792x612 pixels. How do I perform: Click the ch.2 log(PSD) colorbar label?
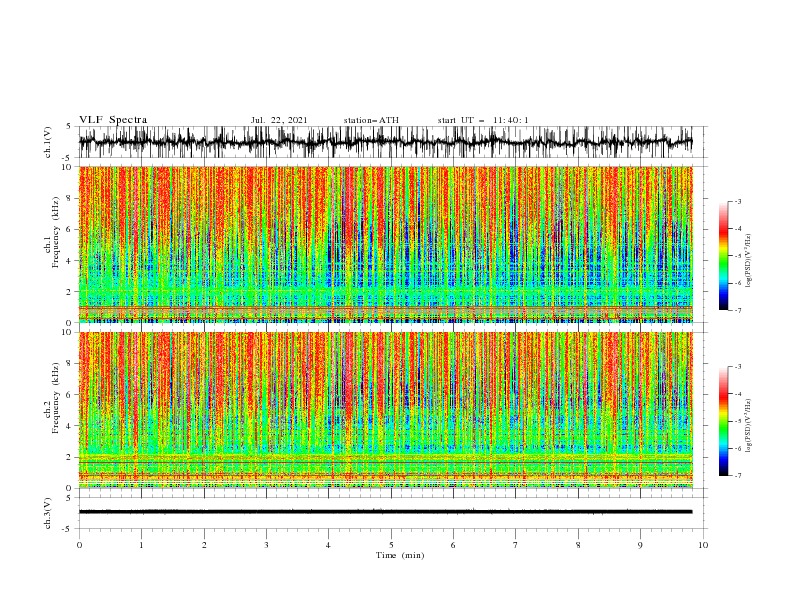pyautogui.click(x=748, y=426)
